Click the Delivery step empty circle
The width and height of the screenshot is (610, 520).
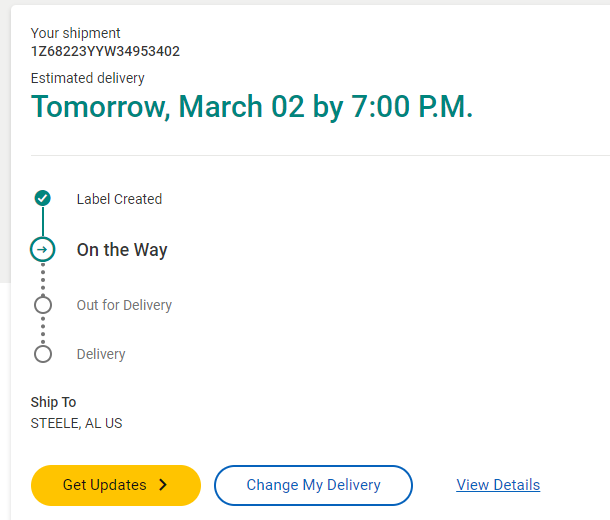click(x=43, y=353)
